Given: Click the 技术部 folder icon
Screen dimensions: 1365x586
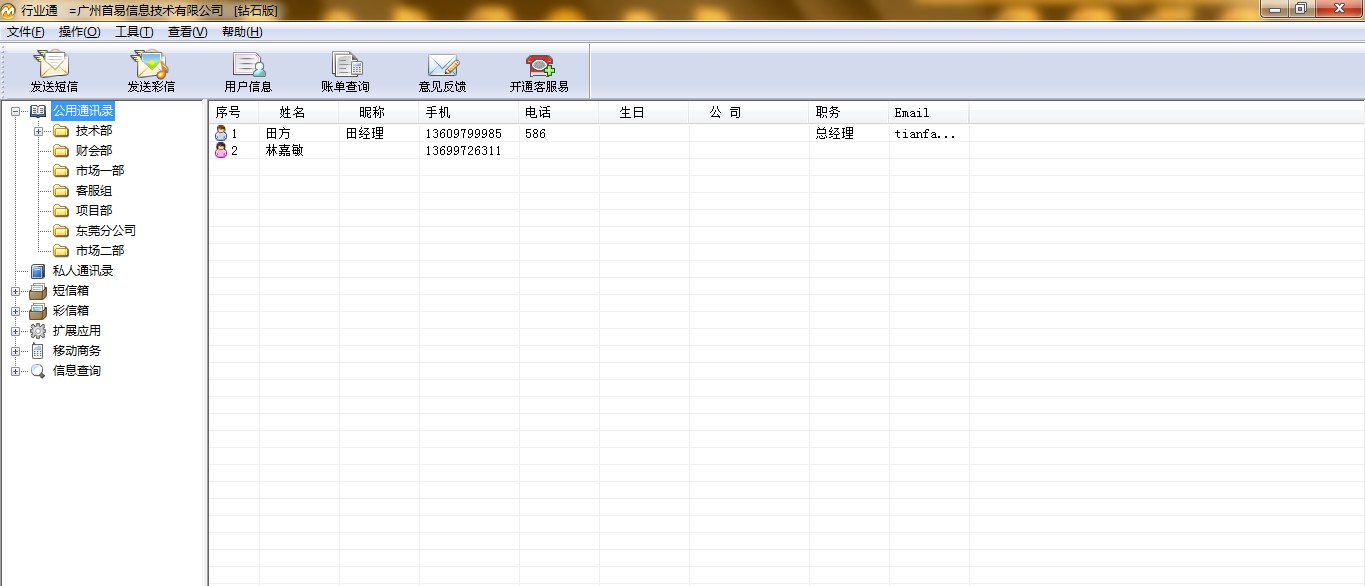Looking at the screenshot, I should 61,131.
